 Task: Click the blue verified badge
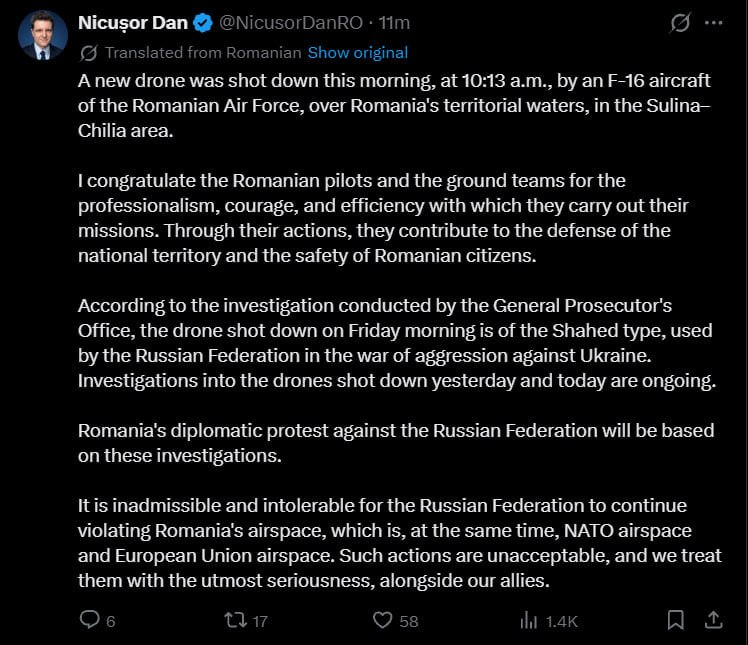point(203,23)
